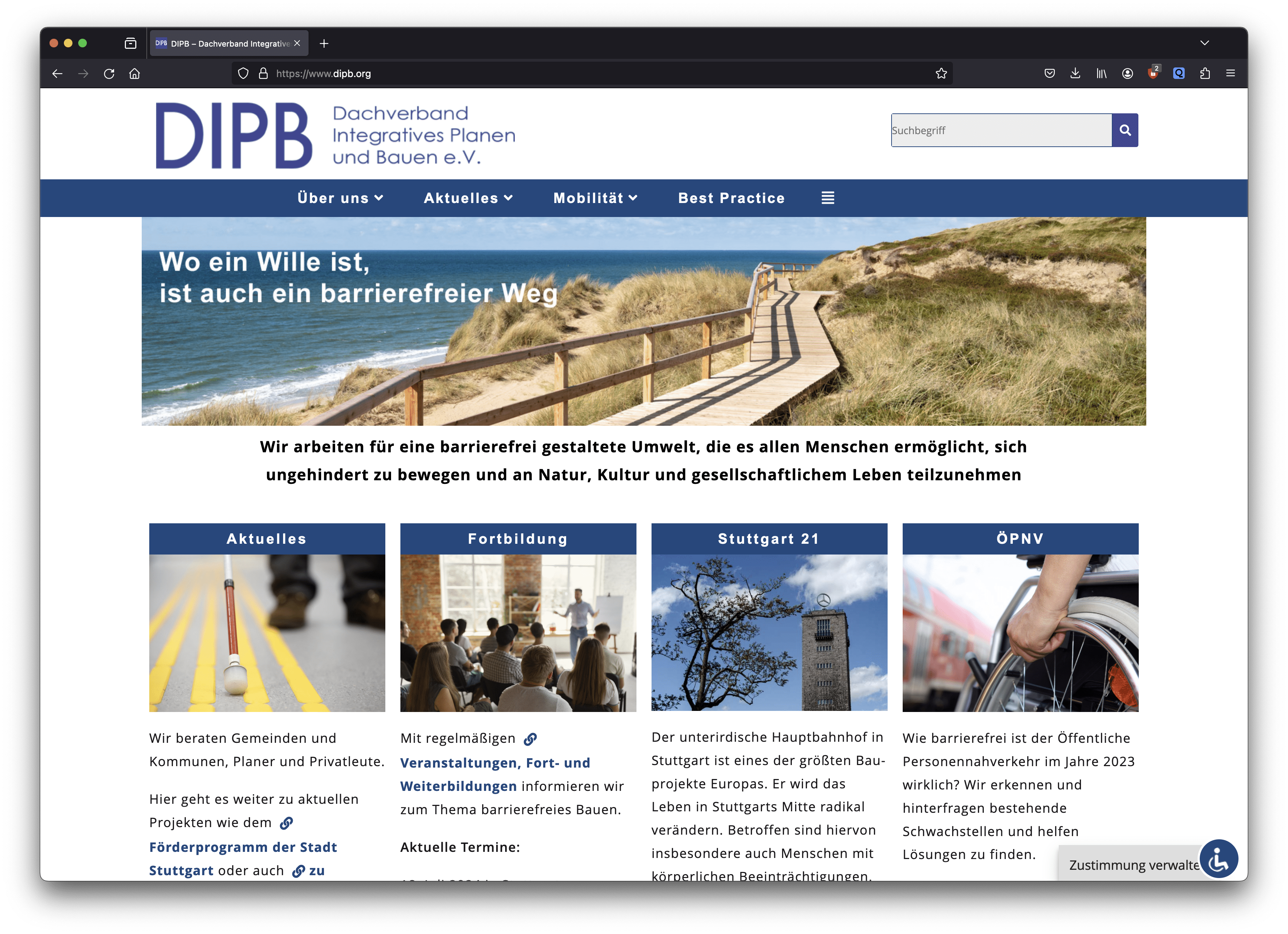Expand the Über uns menu
1288x934 pixels.
pos(340,198)
